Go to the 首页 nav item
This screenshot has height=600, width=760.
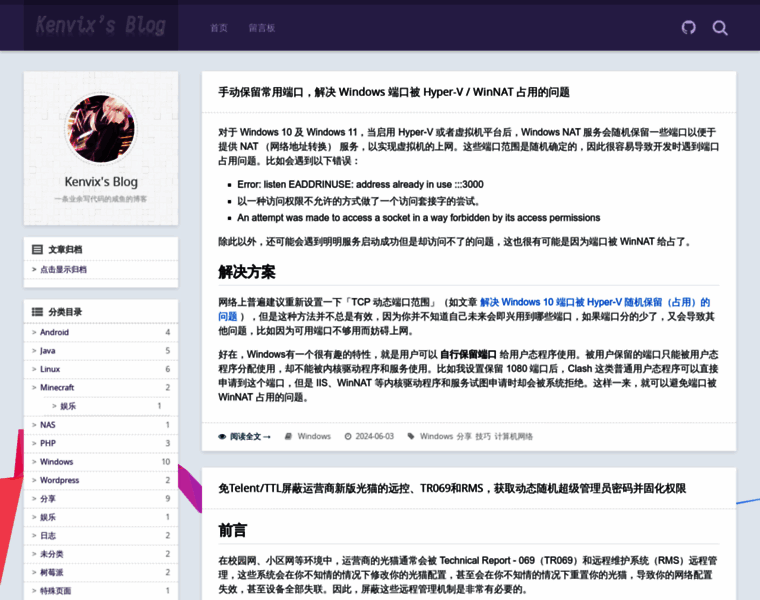(219, 28)
